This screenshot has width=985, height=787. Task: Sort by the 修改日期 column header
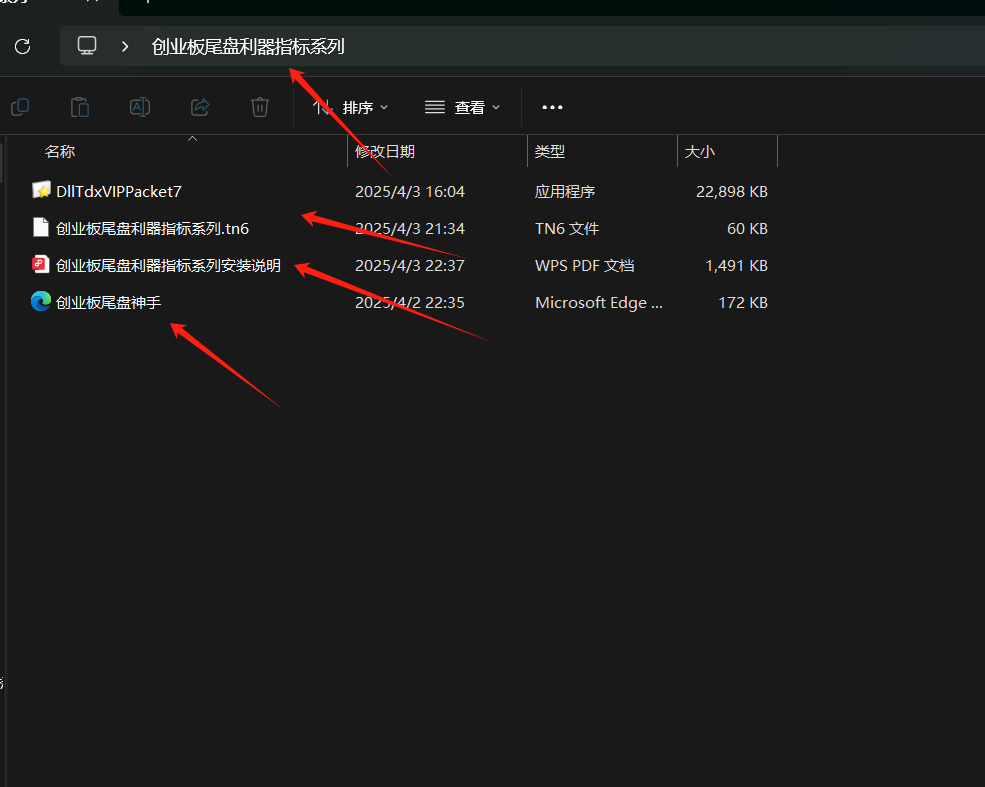[x=386, y=152]
